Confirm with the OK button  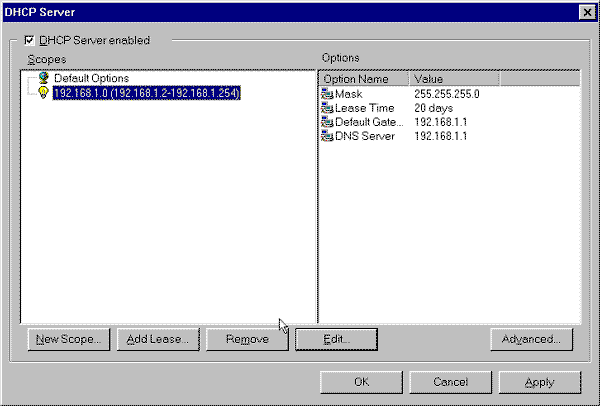click(x=362, y=382)
